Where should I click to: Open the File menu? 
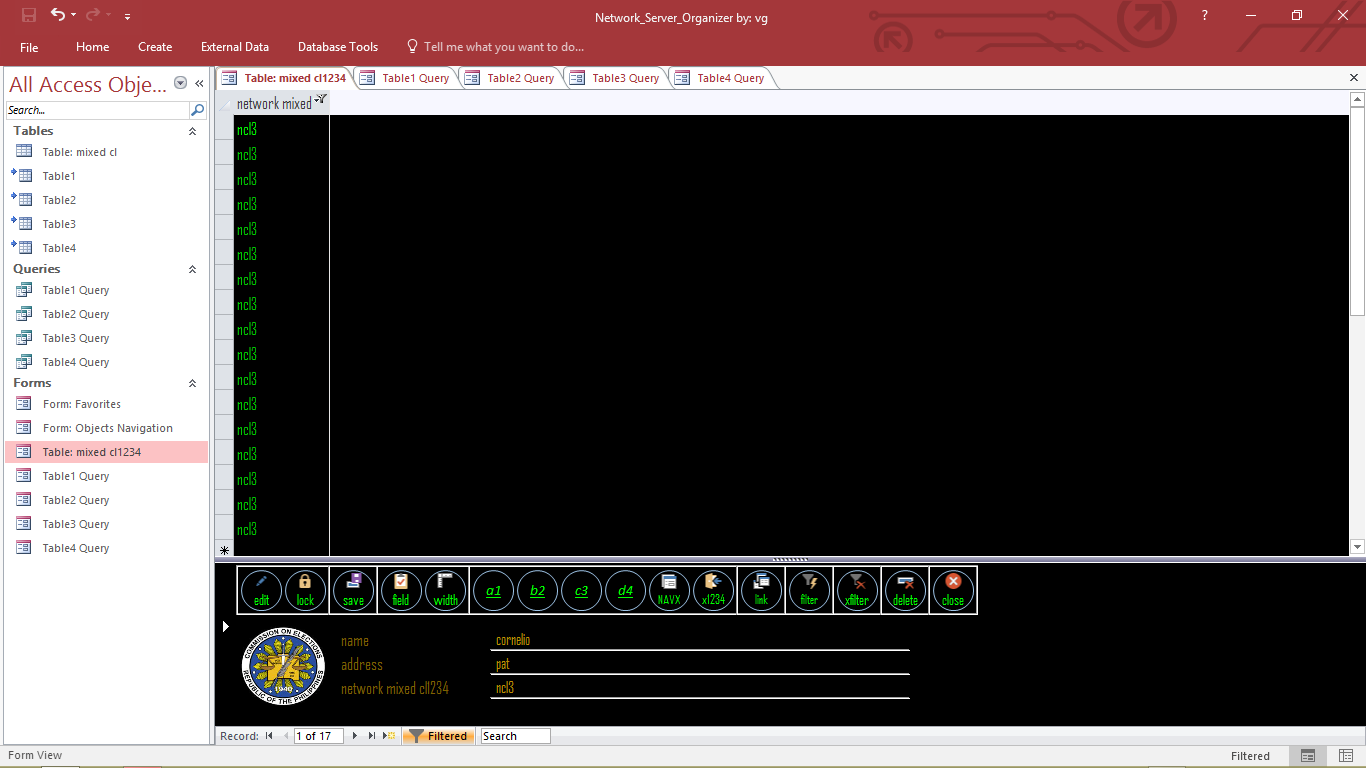tap(29, 47)
